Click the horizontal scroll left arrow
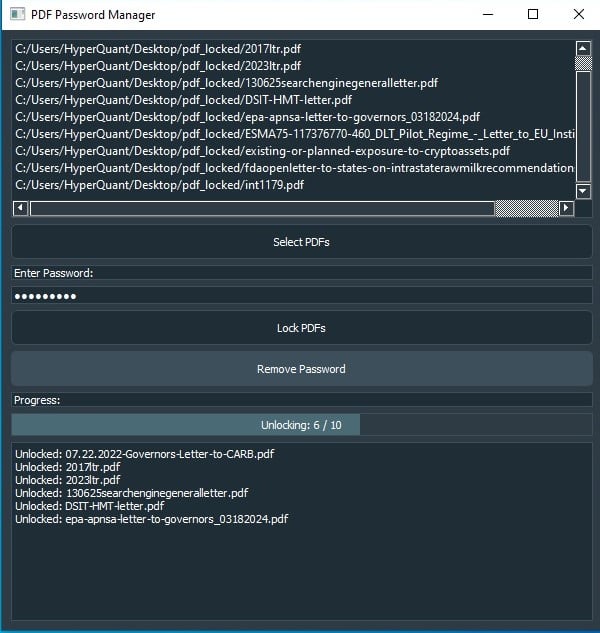The height and width of the screenshot is (633, 600). pos(20,208)
